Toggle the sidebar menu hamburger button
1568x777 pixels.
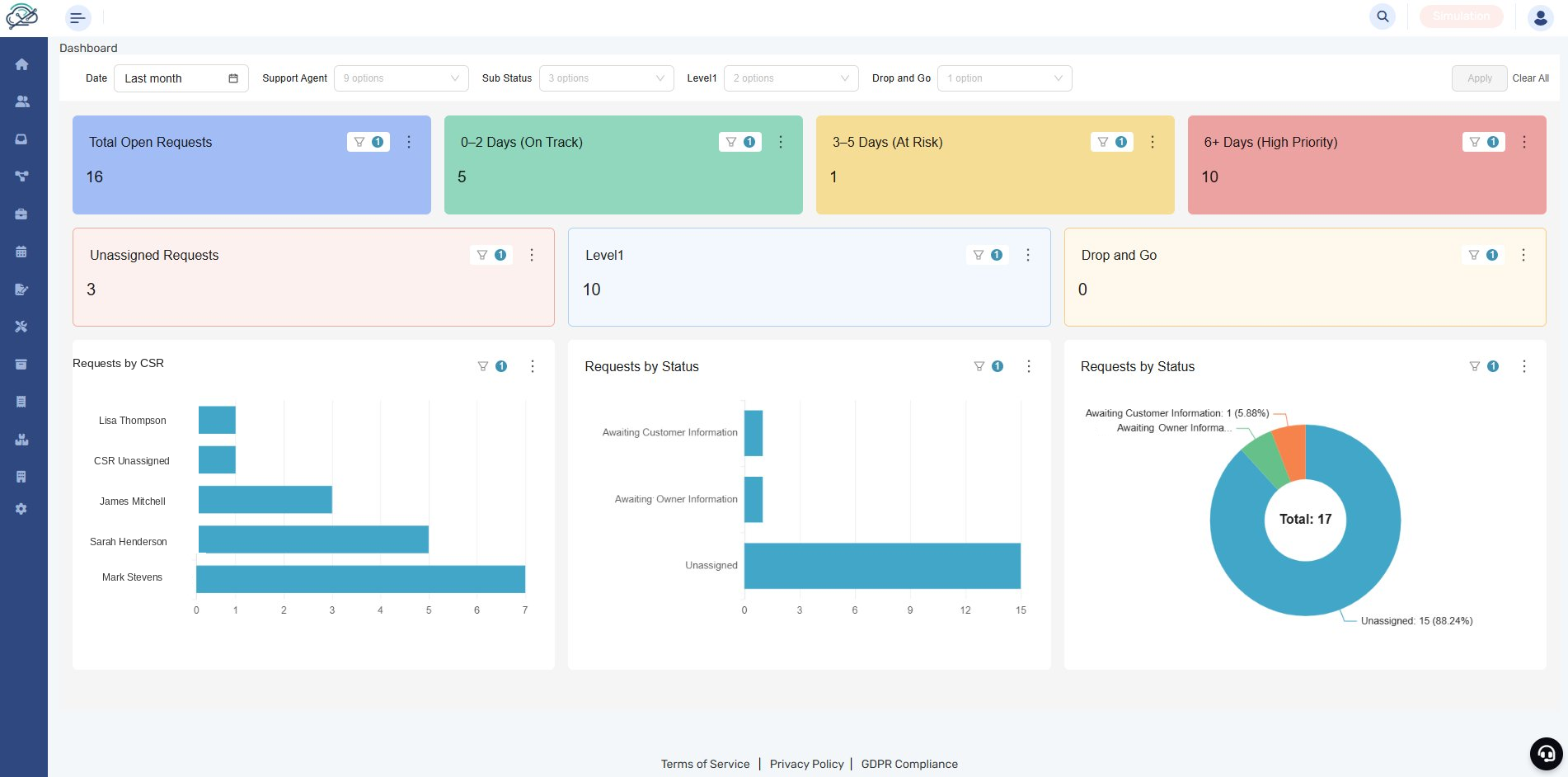pyautogui.click(x=77, y=17)
